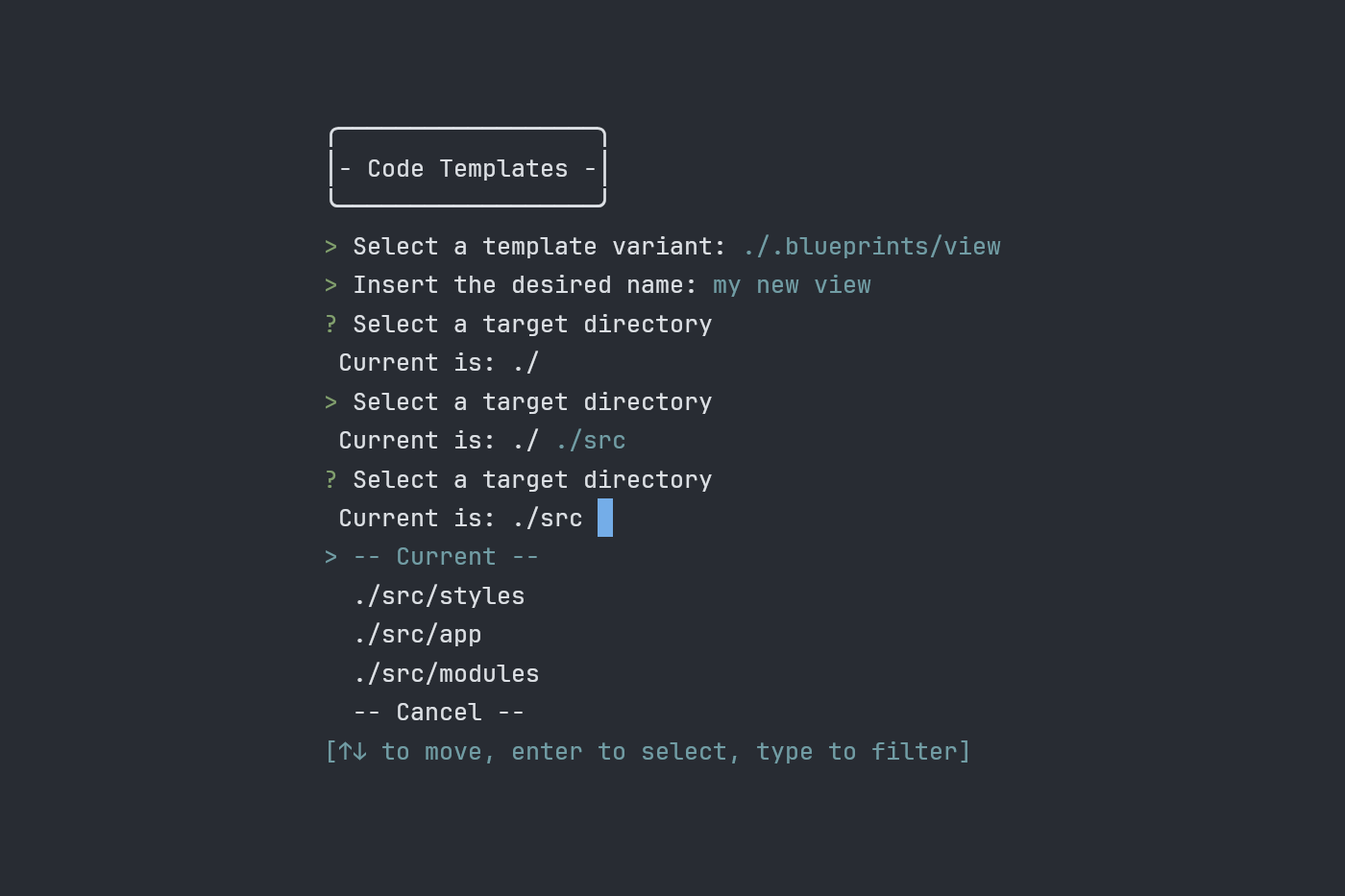The image size is (1345, 896).
Task: Select the "-- Current --" directory option
Action: (x=446, y=557)
